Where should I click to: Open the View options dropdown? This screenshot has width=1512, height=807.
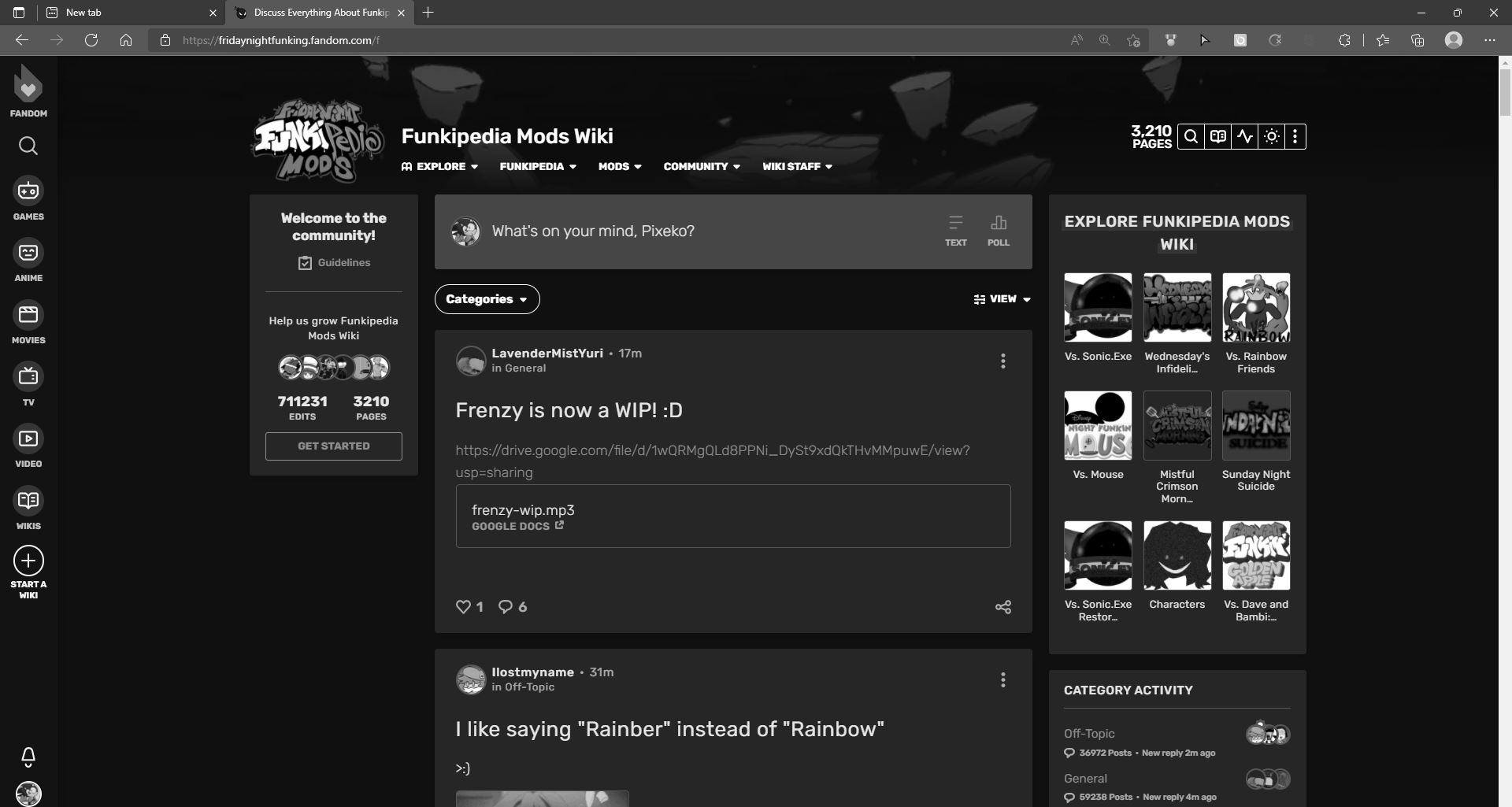1002,299
